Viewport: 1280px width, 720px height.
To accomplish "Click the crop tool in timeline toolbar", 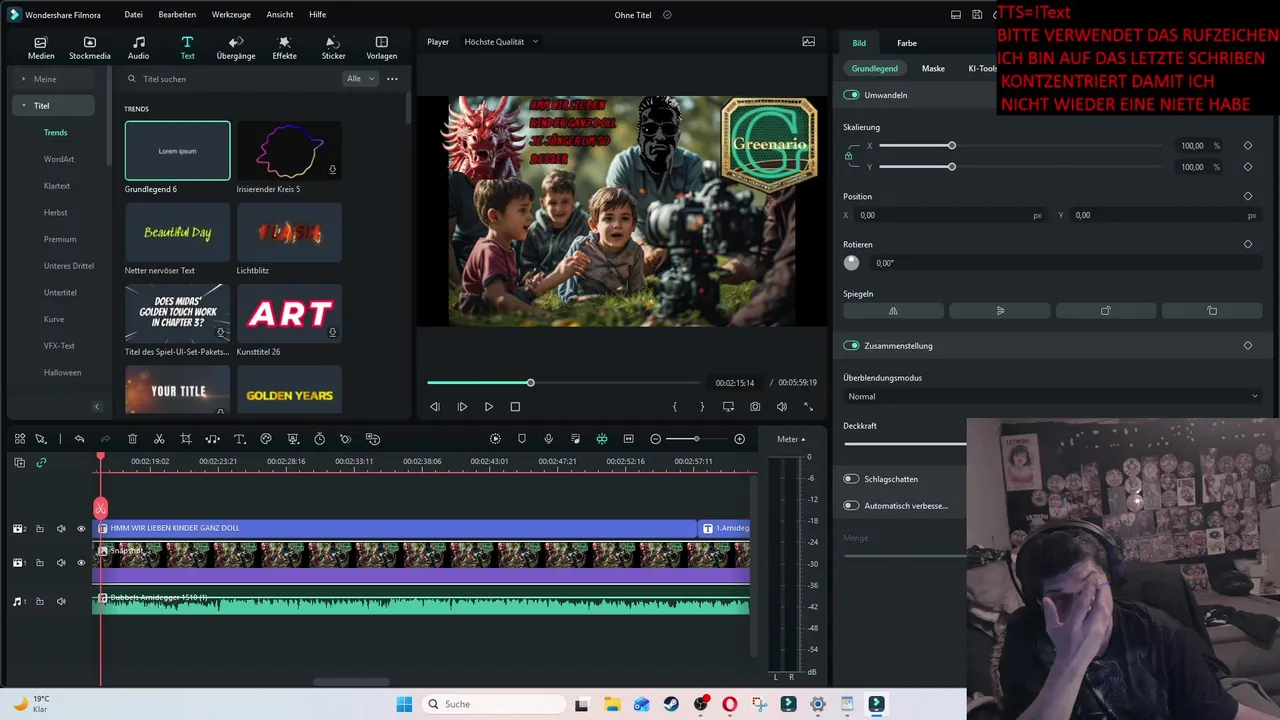I will (x=186, y=439).
